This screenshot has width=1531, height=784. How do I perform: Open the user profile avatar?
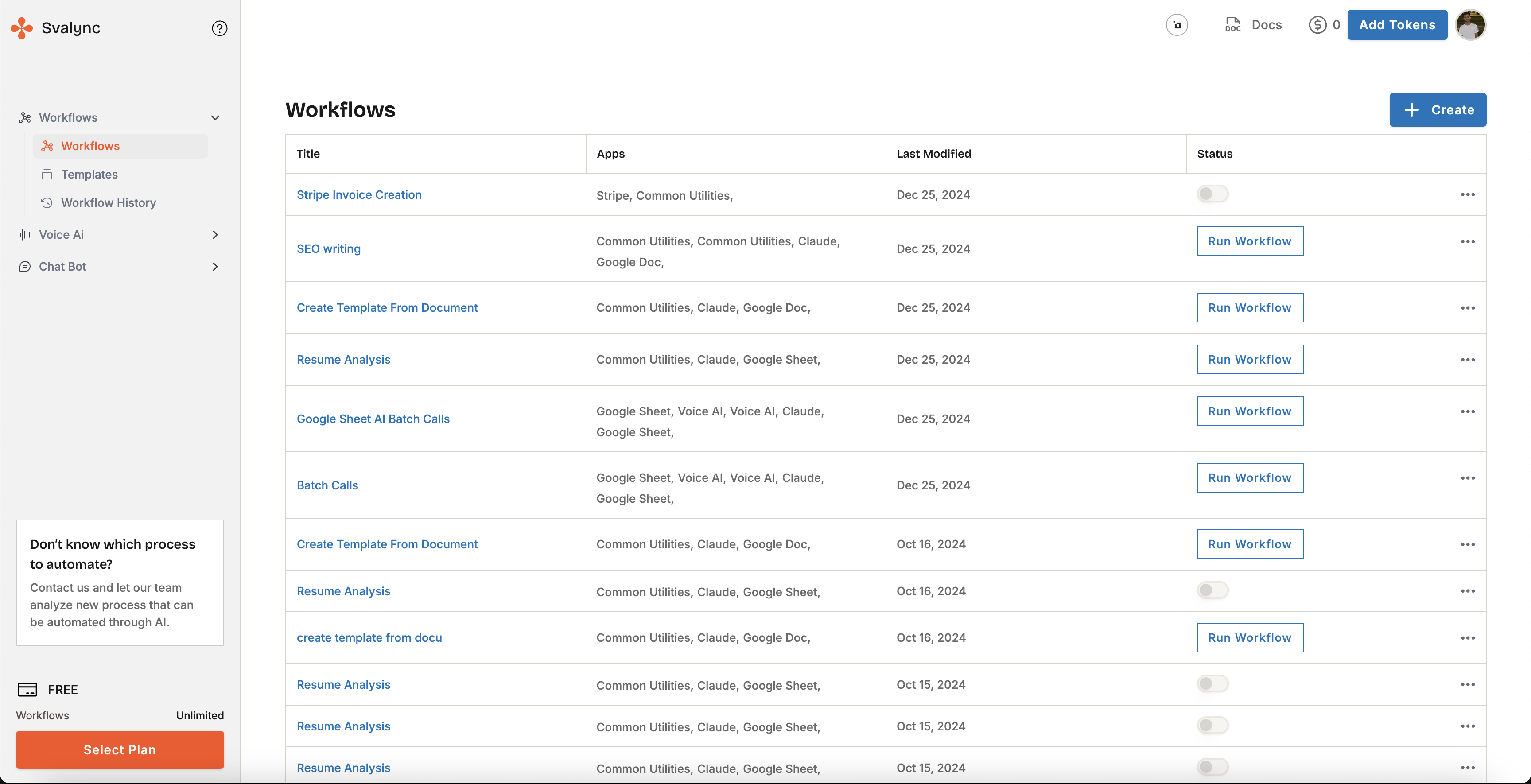[x=1470, y=25]
